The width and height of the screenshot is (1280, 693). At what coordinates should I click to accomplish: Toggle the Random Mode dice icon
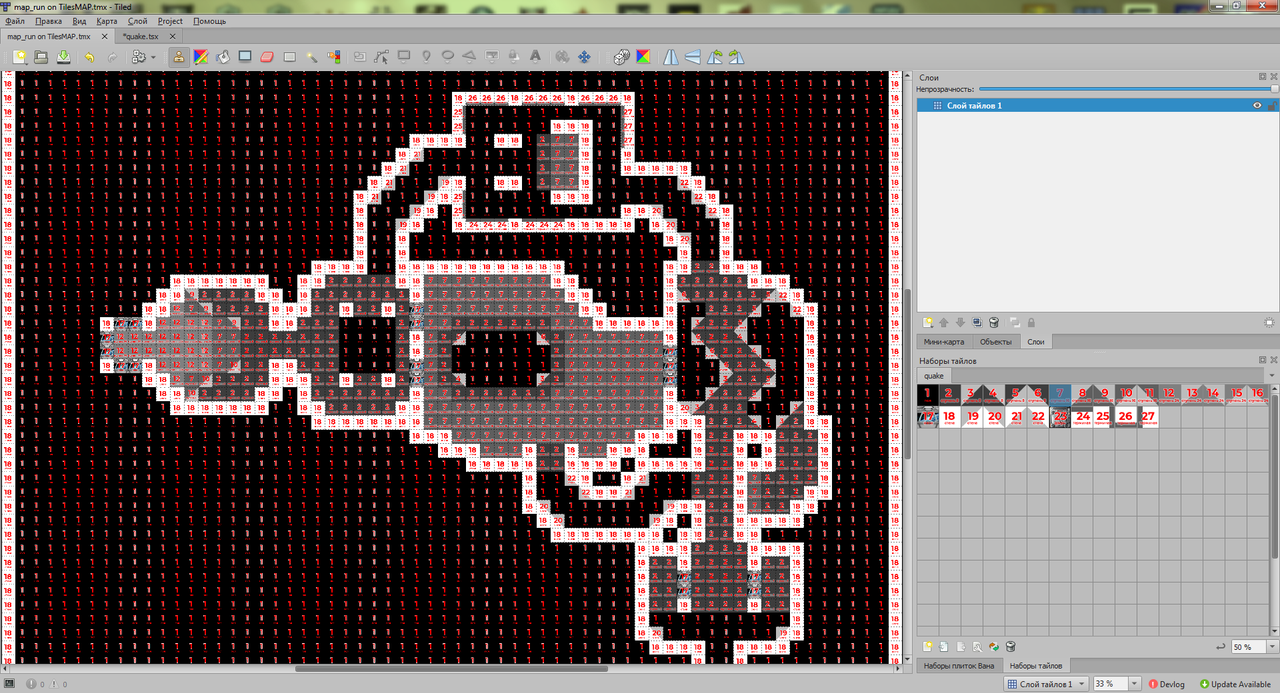pyautogui.click(x=620, y=57)
